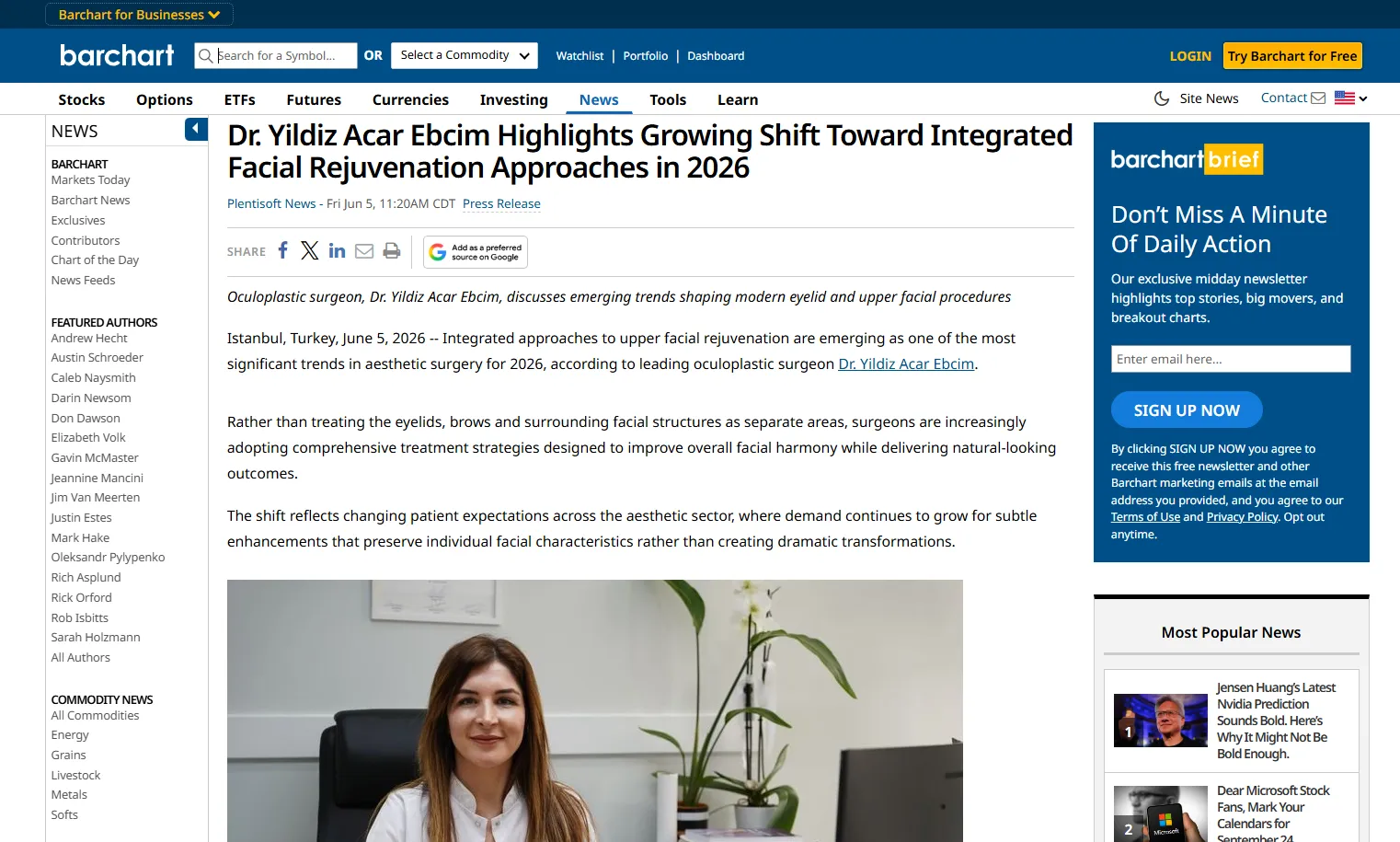The image size is (1400, 842).
Task: Open the Tools menu
Action: [x=668, y=99]
